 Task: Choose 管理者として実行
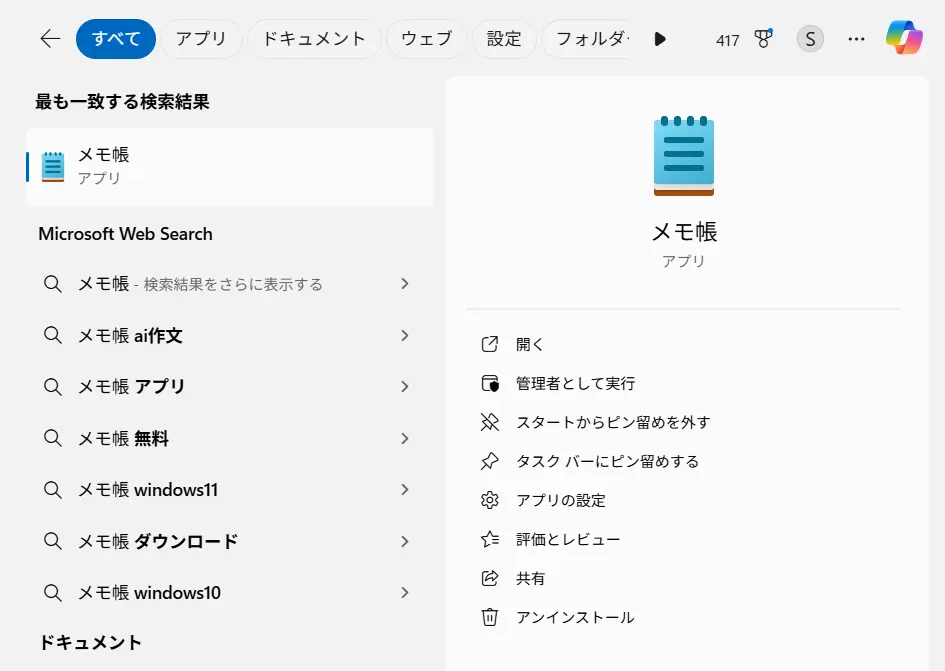click(x=576, y=383)
